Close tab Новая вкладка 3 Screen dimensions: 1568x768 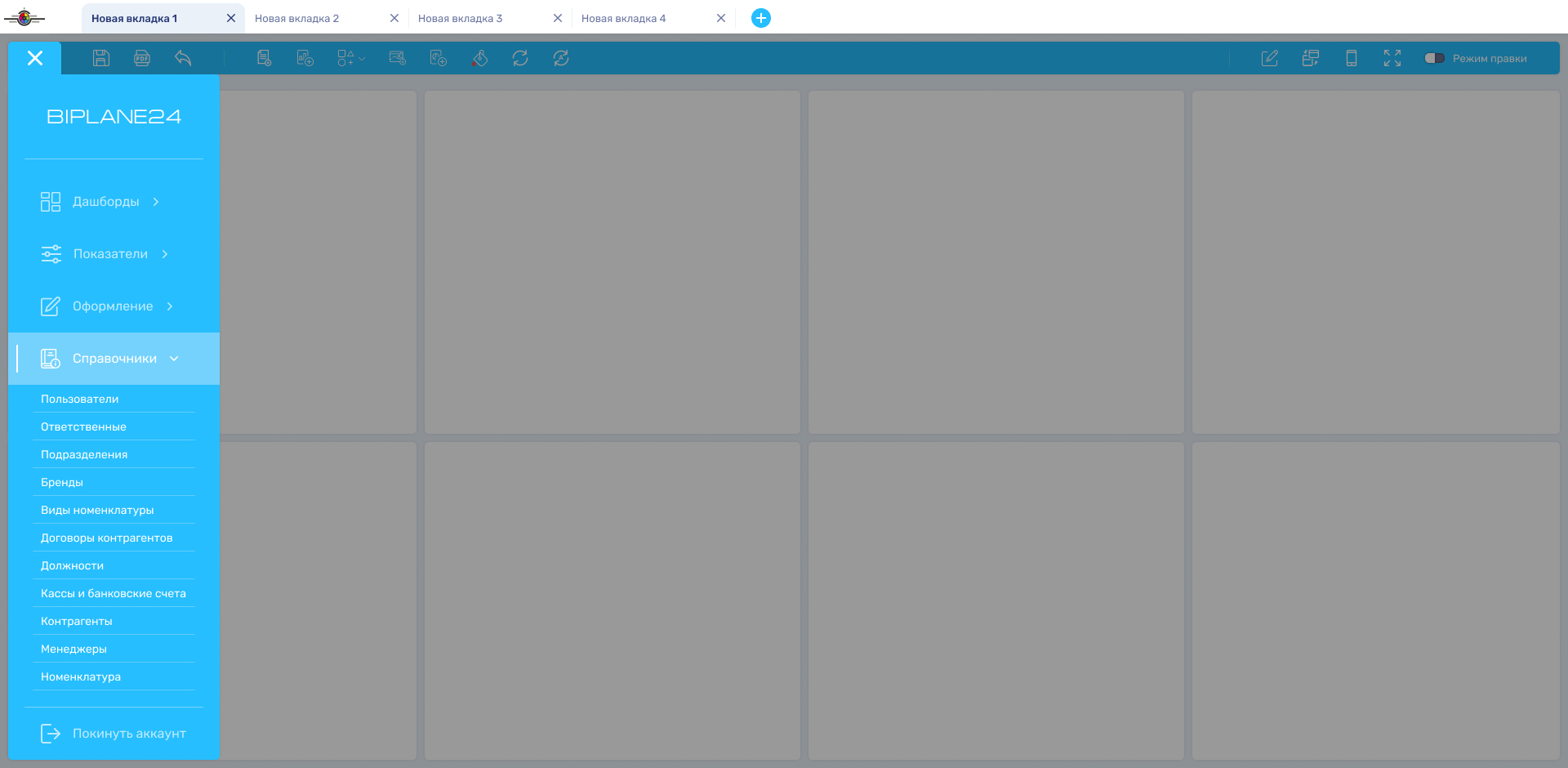click(x=558, y=18)
